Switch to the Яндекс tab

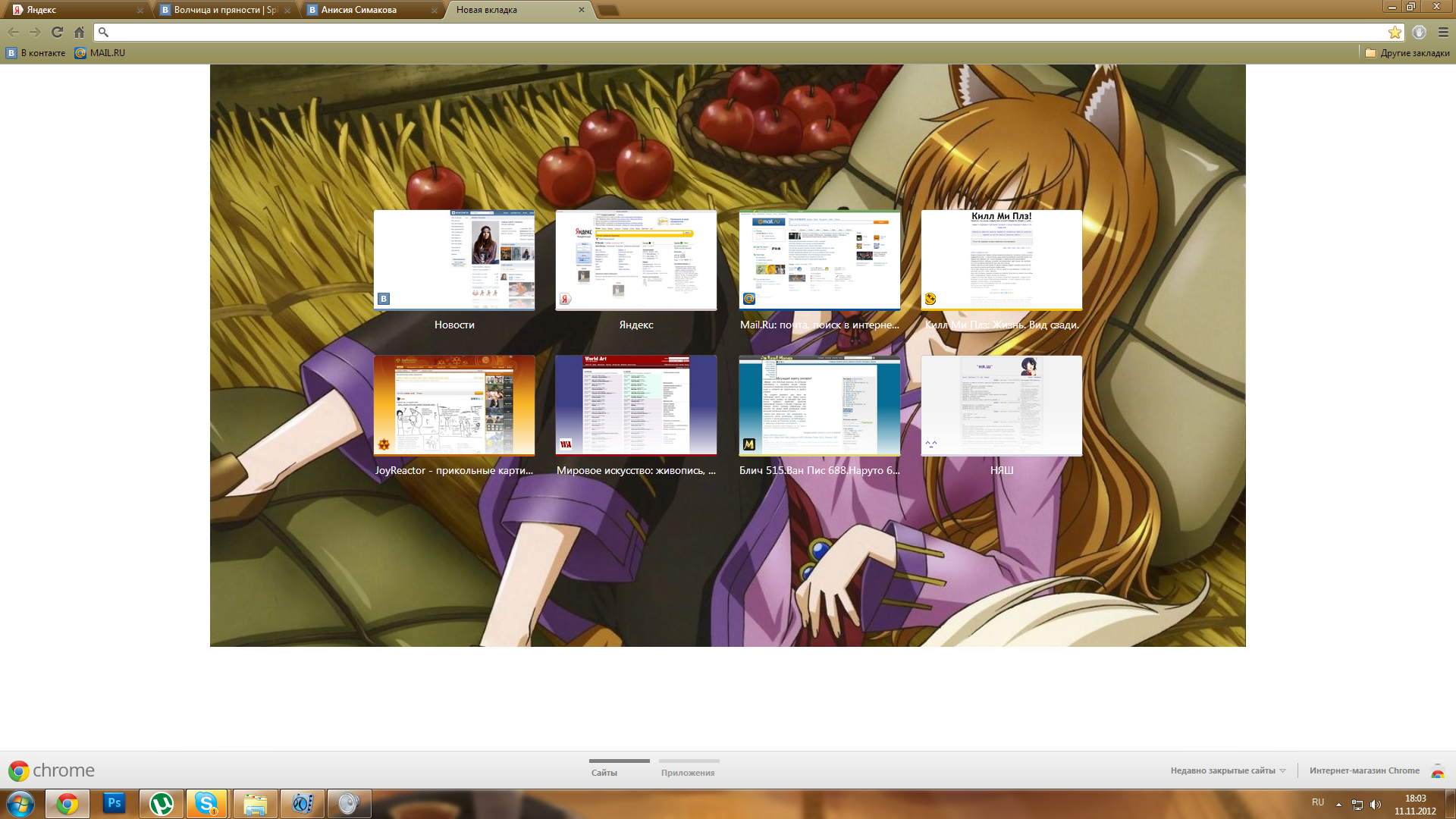(x=76, y=10)
